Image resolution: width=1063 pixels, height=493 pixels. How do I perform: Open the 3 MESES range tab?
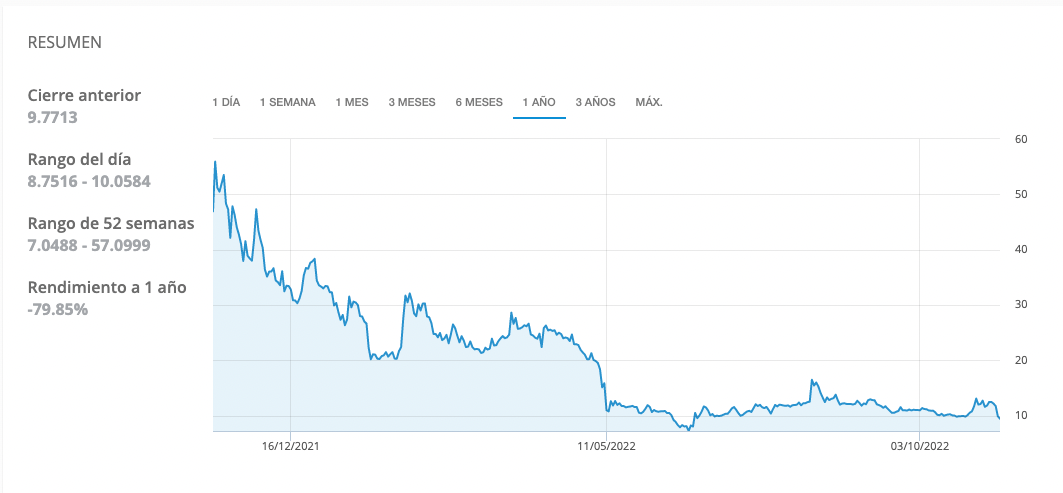412,102
